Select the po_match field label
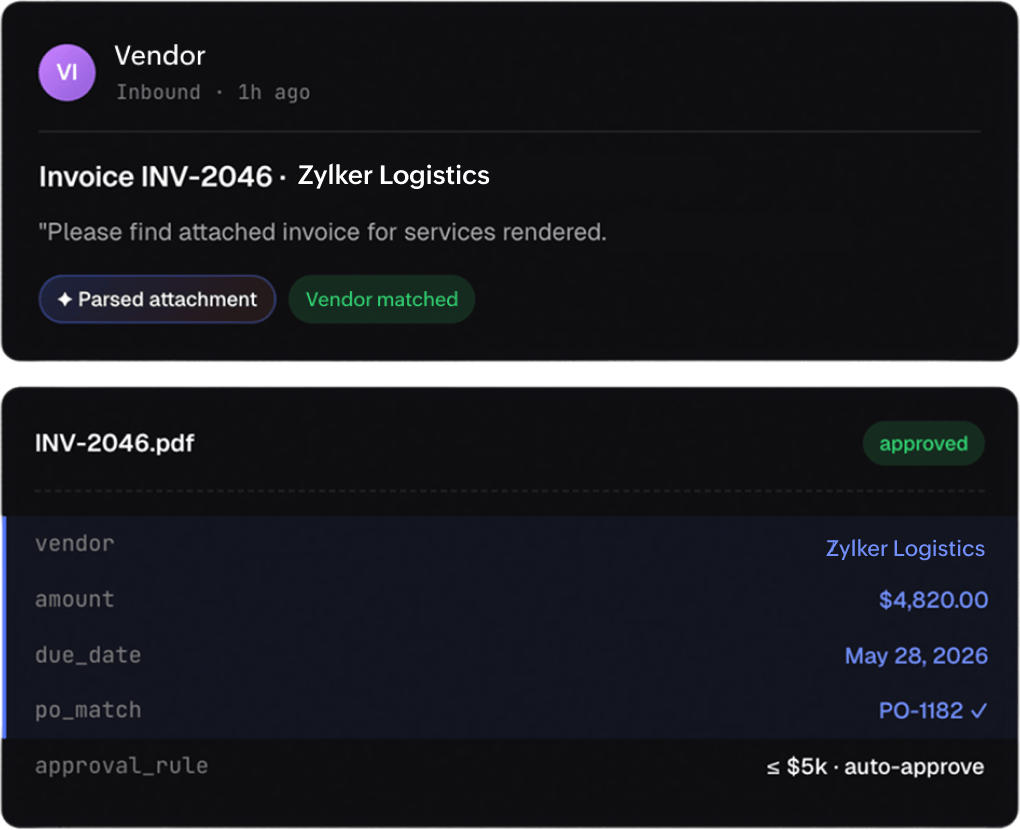The height and width of the screenshot is (830, 1020). tap(88, 710)
